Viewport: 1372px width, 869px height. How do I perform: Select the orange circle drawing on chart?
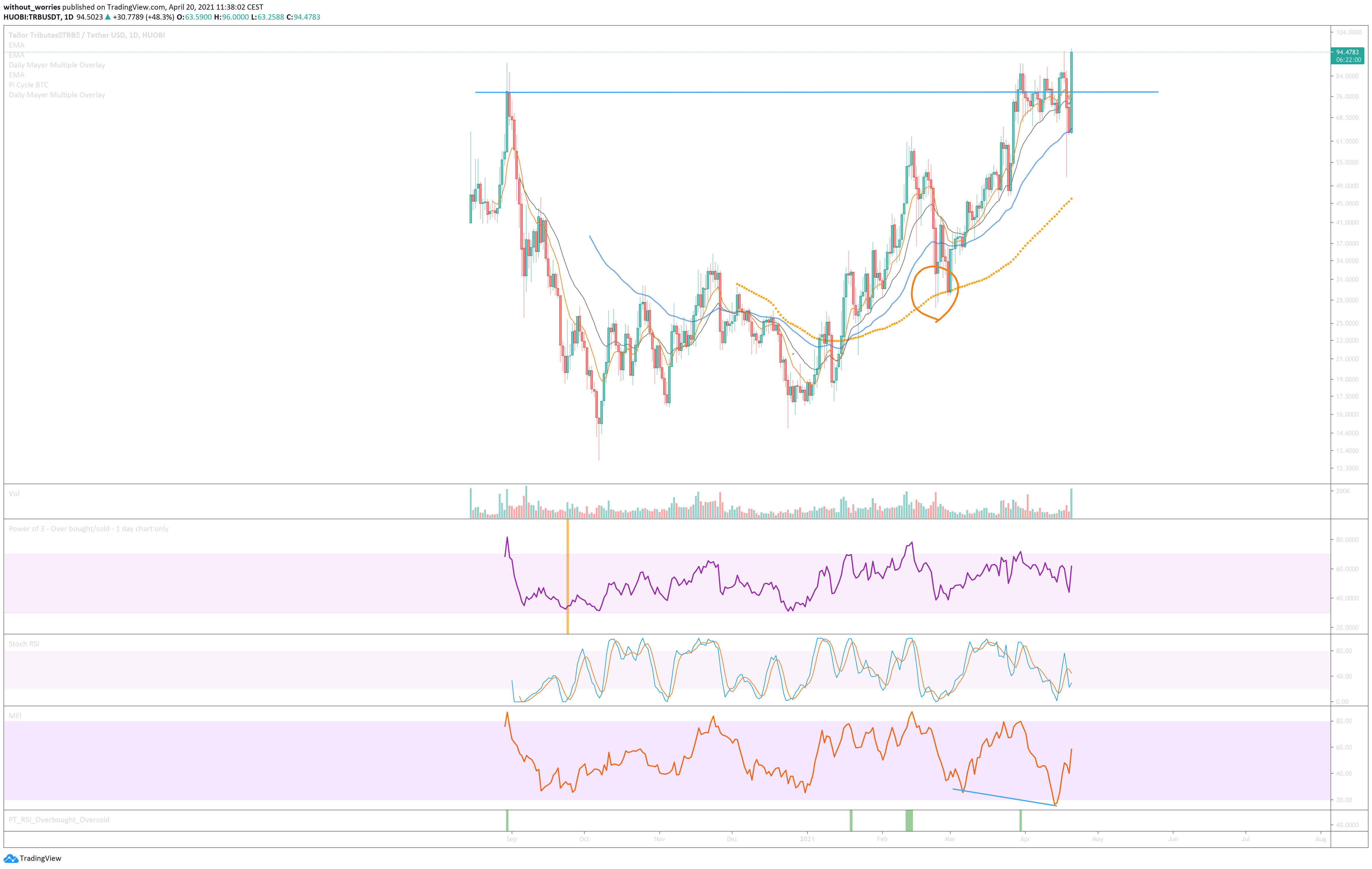coord(935,294)
